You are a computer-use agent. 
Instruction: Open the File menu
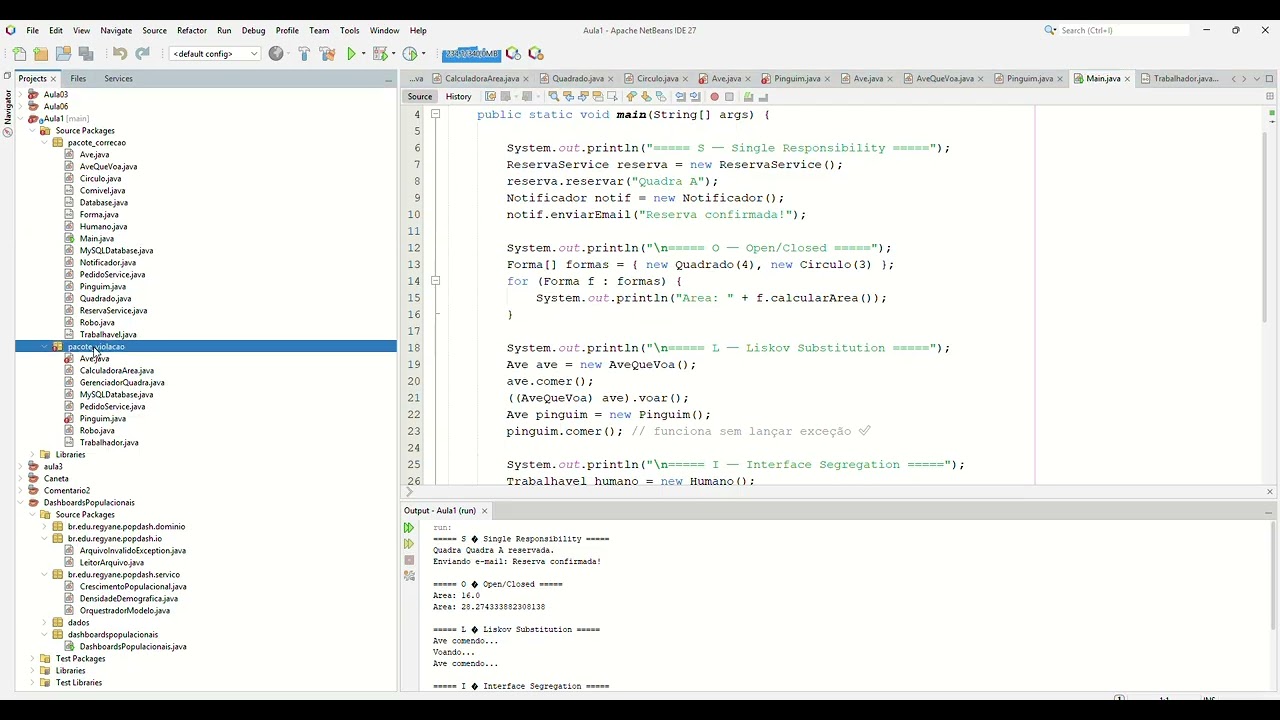click(x=32, y=30)
